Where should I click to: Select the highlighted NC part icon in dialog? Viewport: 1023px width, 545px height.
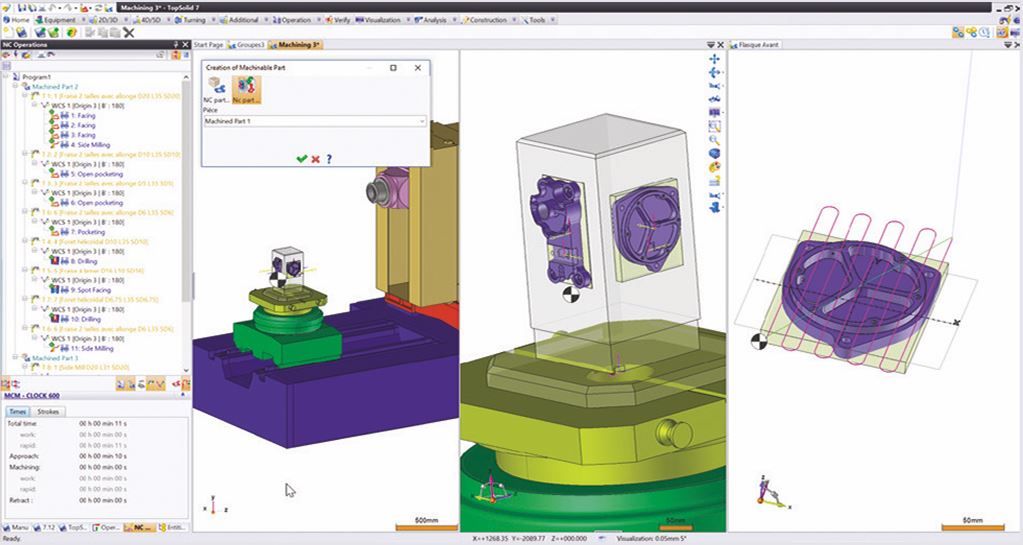[x=246, y=89]
